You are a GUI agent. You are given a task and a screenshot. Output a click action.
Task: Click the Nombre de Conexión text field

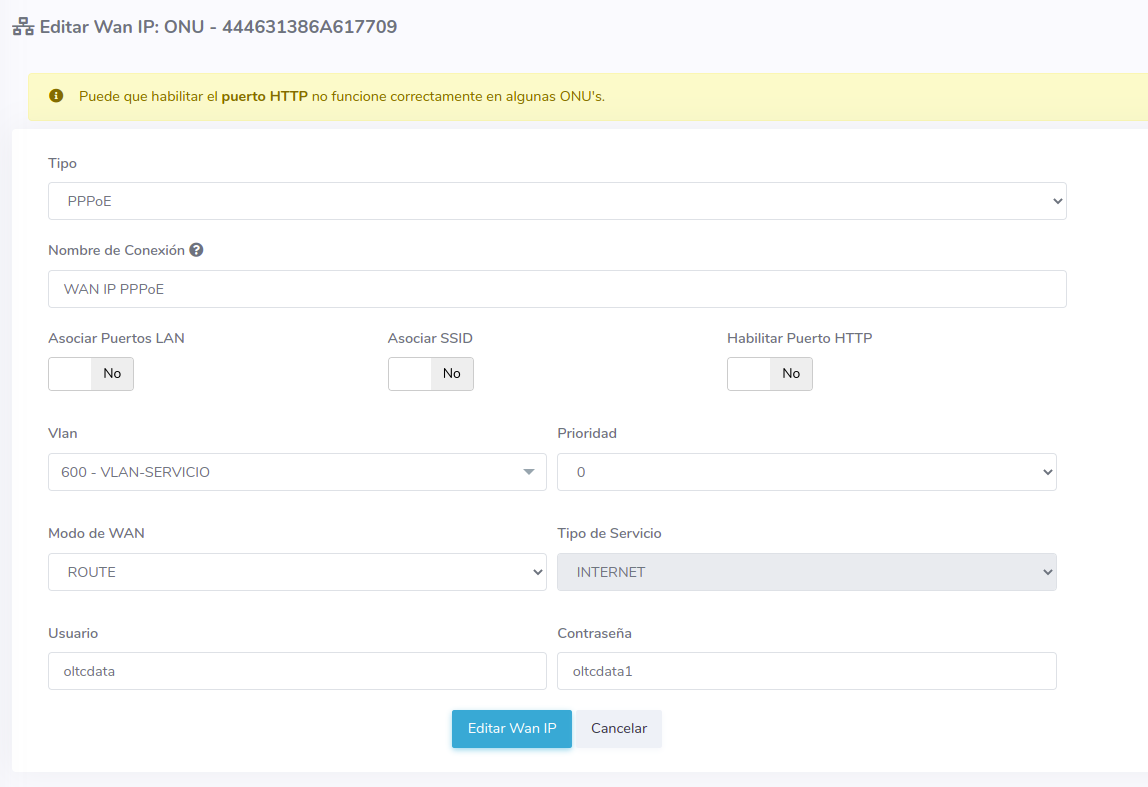click(x=557, y=289)
